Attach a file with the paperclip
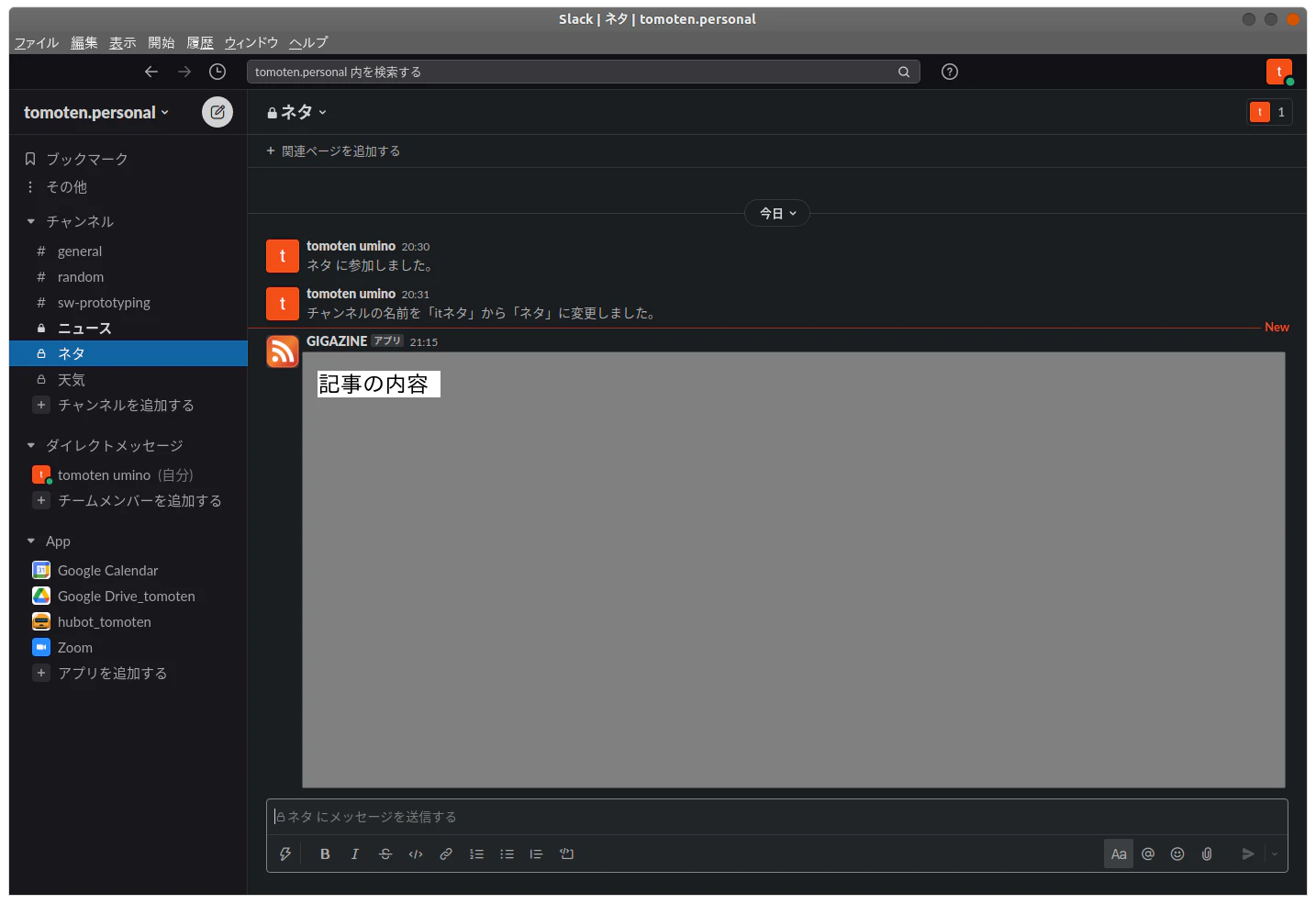 click(1207, 854)
